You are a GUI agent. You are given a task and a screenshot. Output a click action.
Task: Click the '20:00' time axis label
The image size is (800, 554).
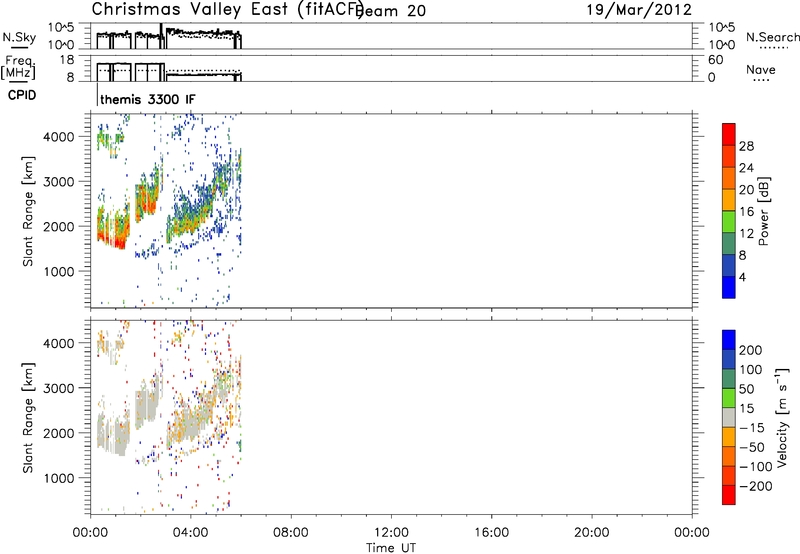pos(592,533)
